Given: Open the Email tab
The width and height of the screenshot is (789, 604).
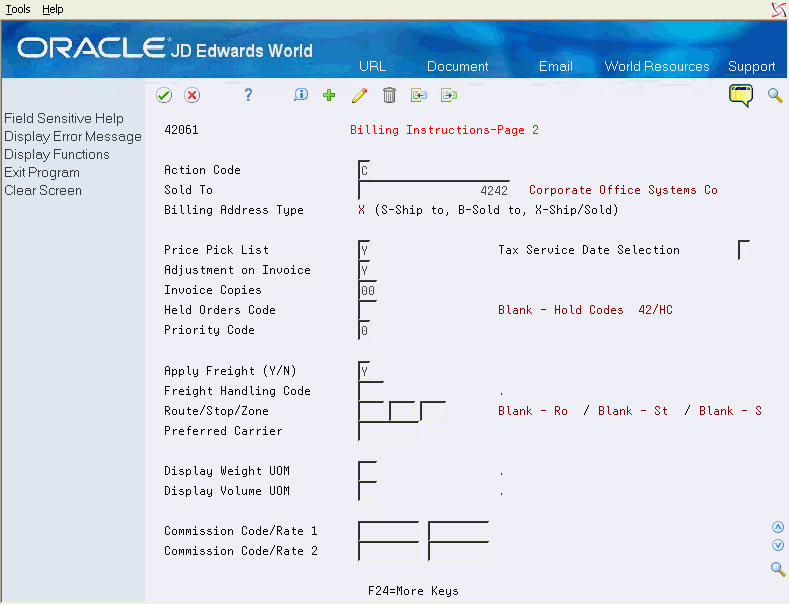Looking at the screenshot, I should 556,66.
